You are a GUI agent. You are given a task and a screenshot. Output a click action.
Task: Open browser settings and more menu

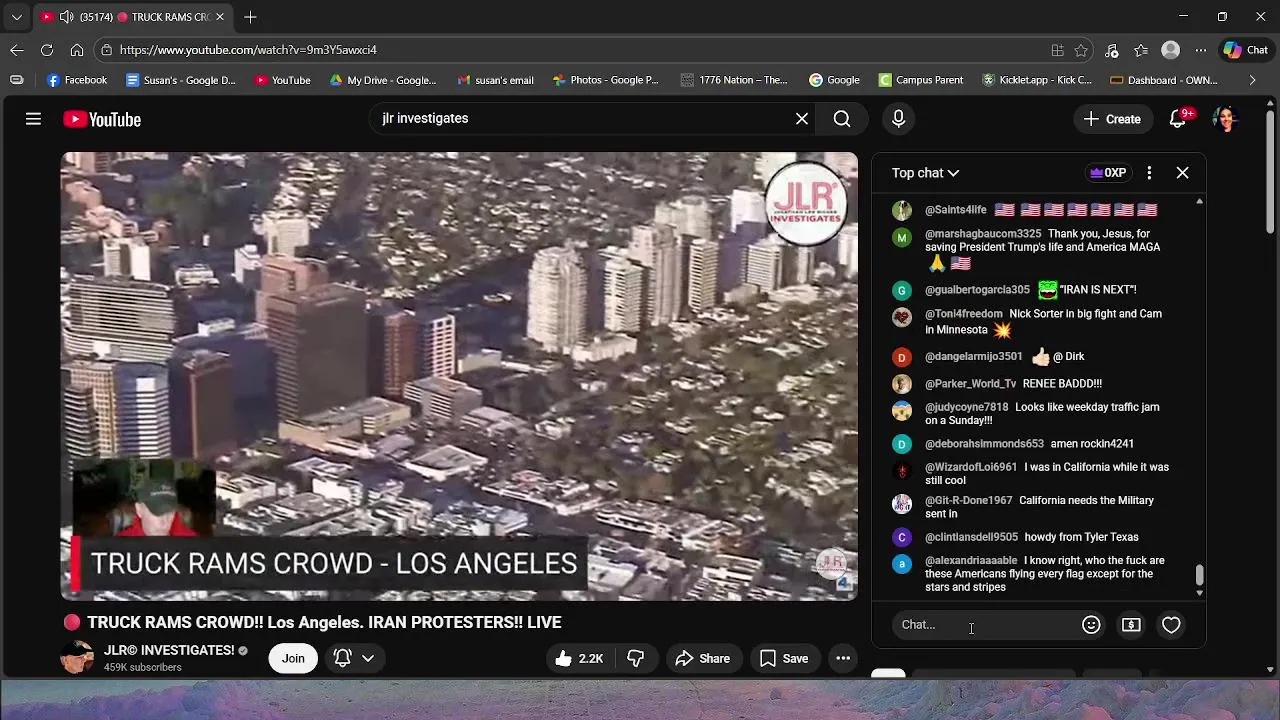[x=1201, y=50]
